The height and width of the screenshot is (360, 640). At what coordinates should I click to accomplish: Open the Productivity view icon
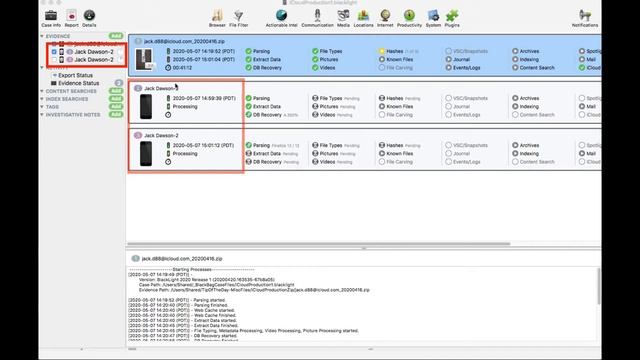click(x=409, y=16)
